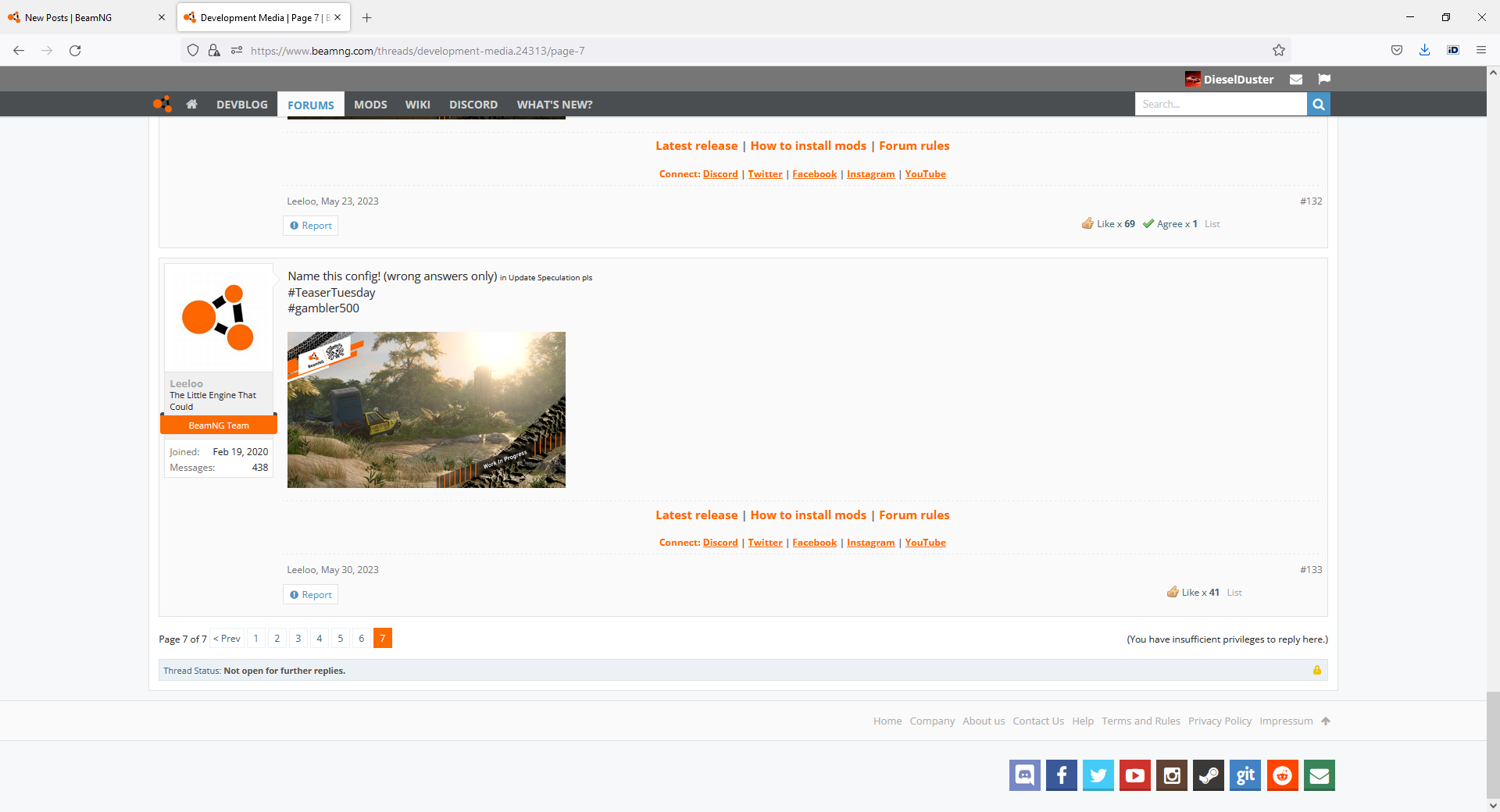Open the WHAT'S NEW? navigation item

point(555,104)
